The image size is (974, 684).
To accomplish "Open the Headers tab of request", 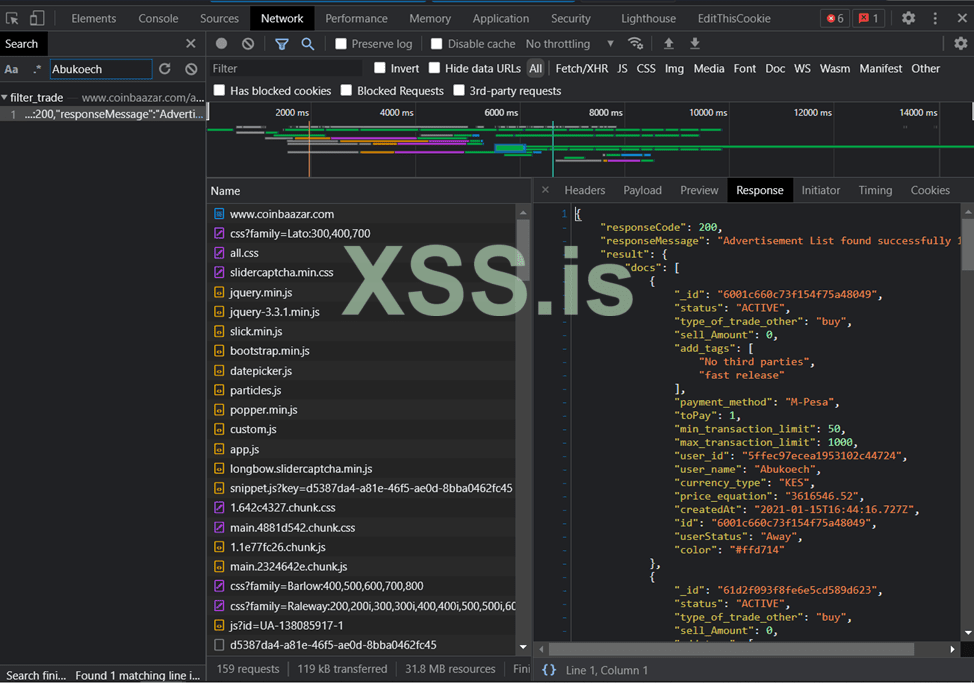I will point(584,190).
